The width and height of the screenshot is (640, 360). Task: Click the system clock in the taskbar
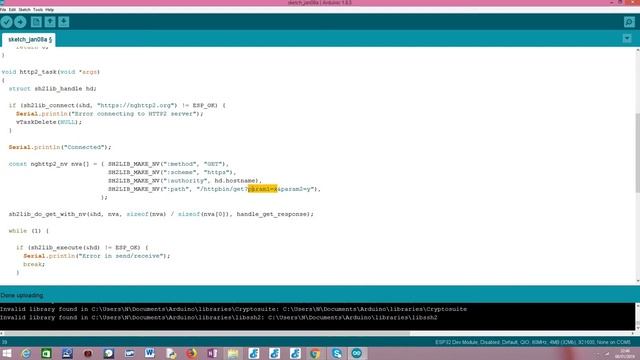(625, 353)
